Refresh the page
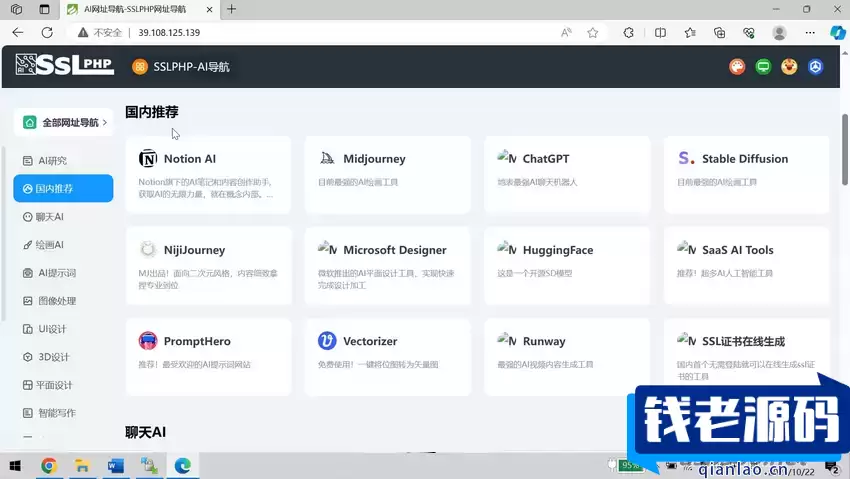 [47, 33]
